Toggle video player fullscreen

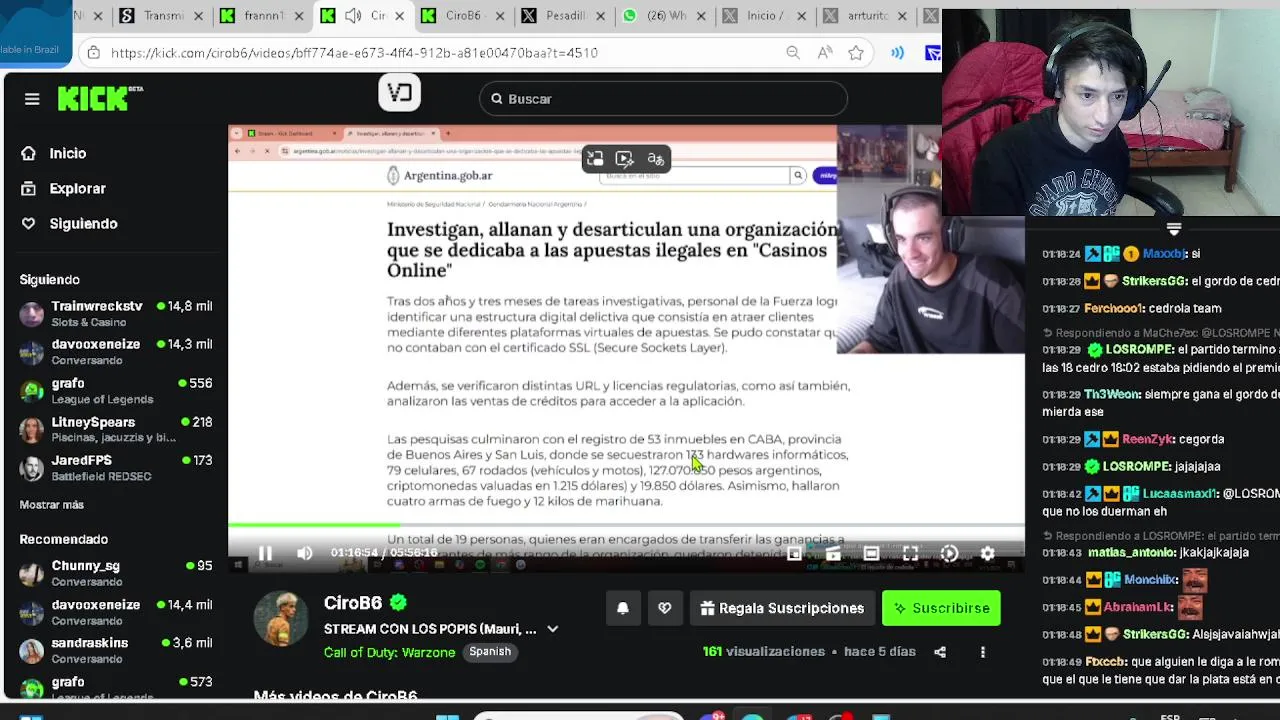(x=910, y=553)
